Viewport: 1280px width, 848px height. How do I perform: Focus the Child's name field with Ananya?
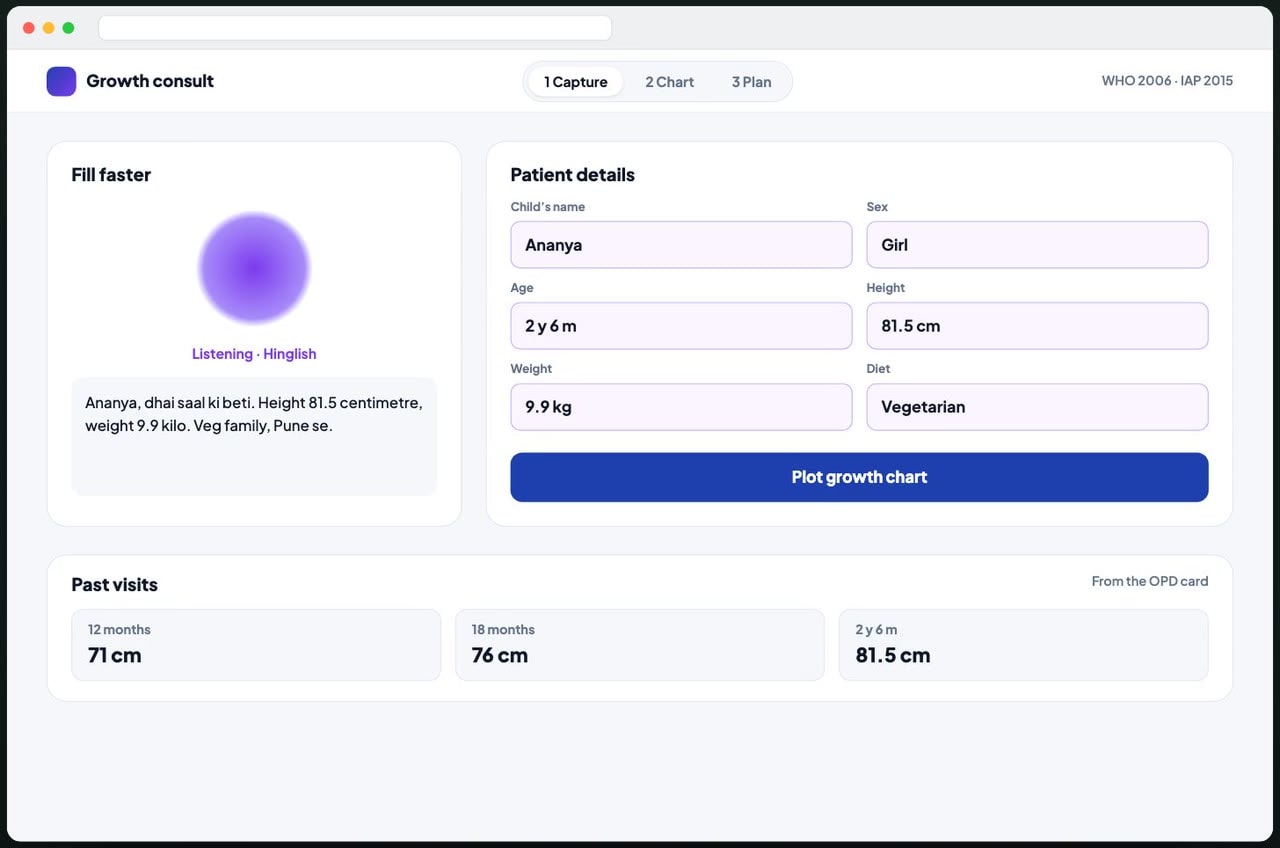point(681,245)
